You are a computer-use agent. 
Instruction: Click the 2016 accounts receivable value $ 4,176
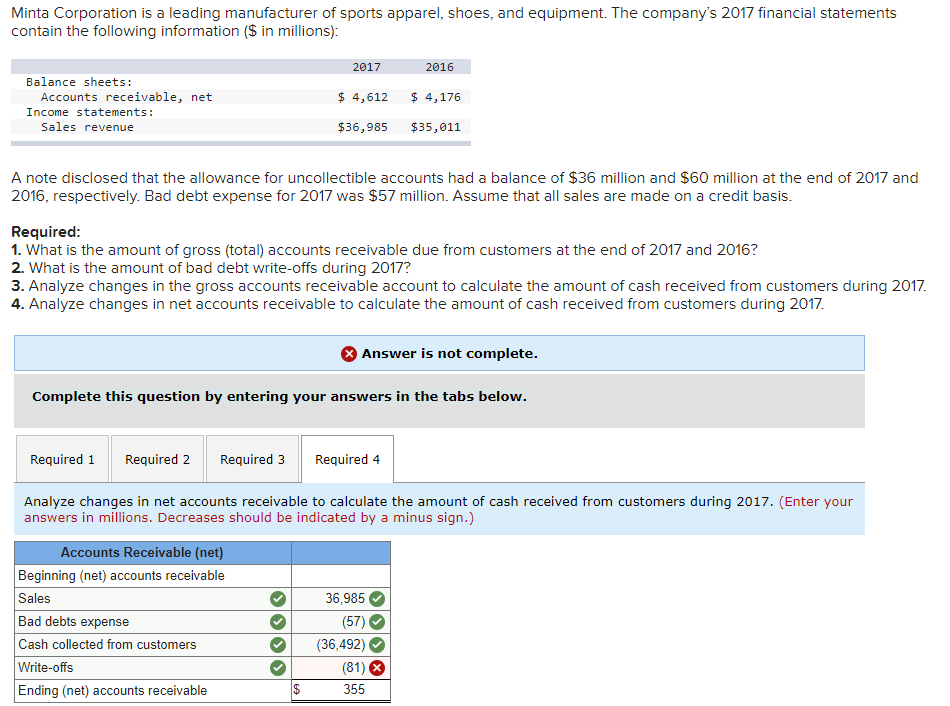[x=436, y=97]
